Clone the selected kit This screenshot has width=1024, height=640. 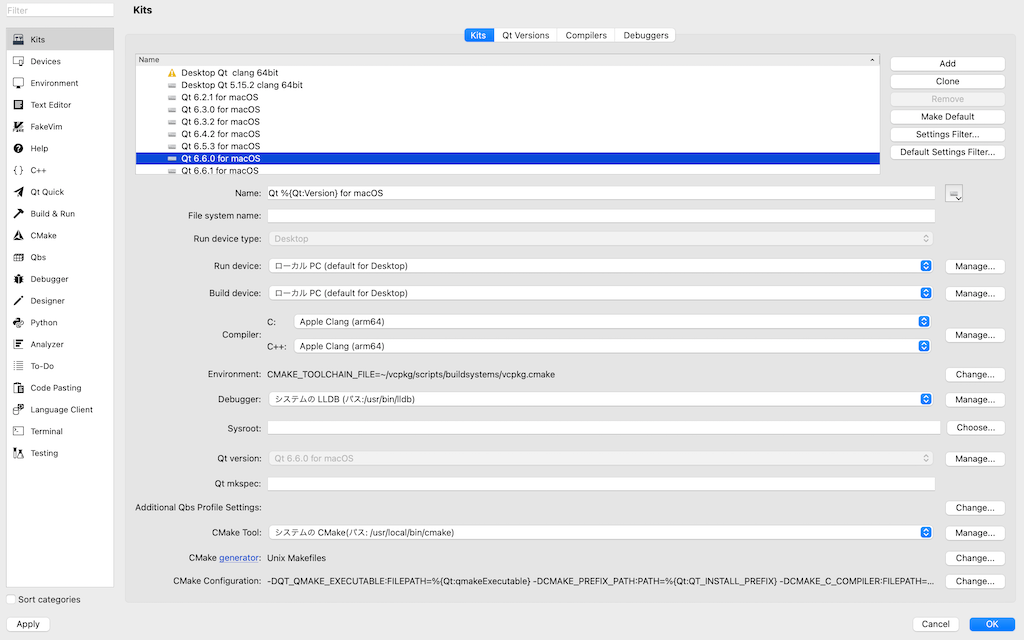[947, 81]
